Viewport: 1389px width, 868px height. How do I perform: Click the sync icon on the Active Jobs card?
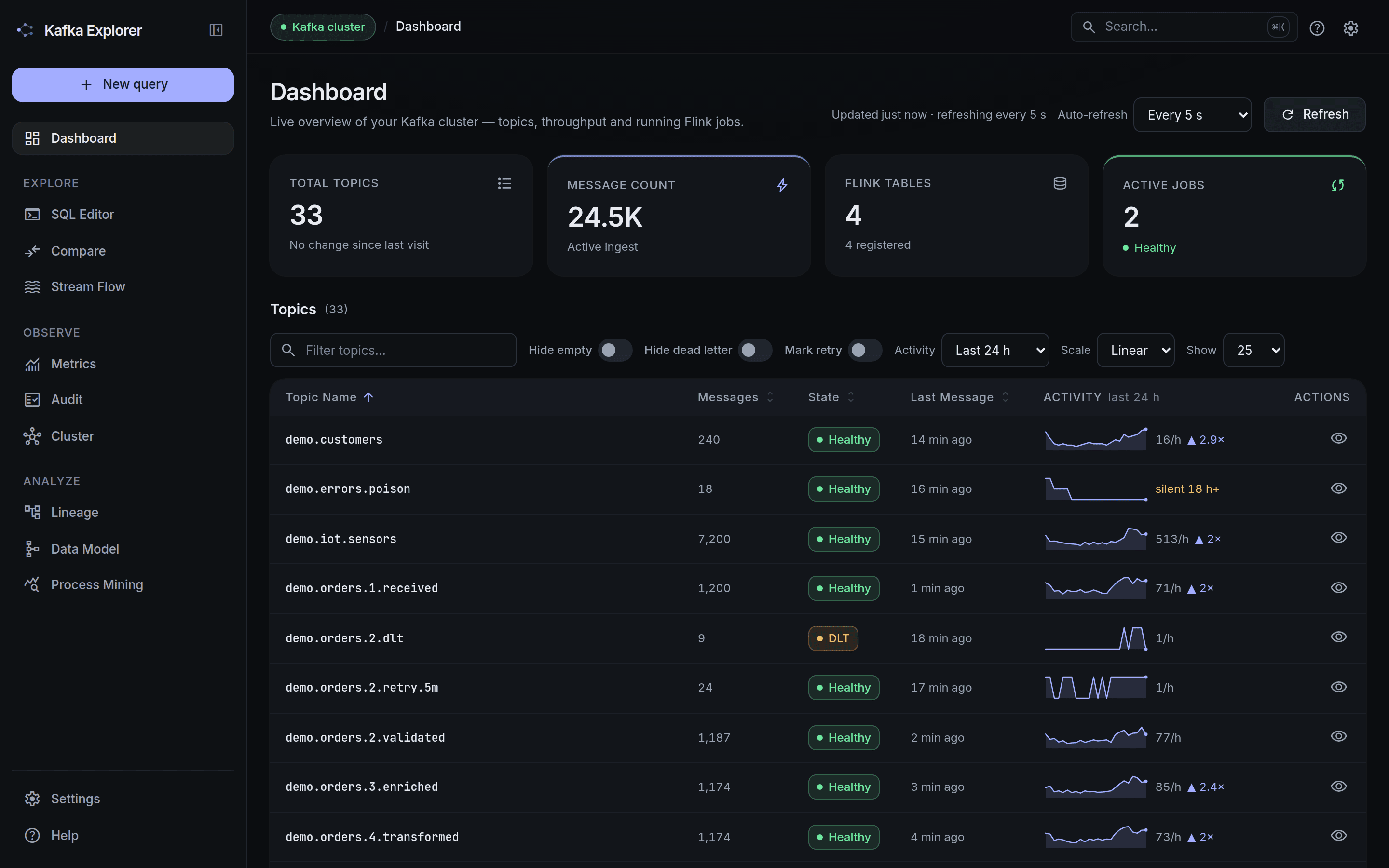[x=1337, y=185]
